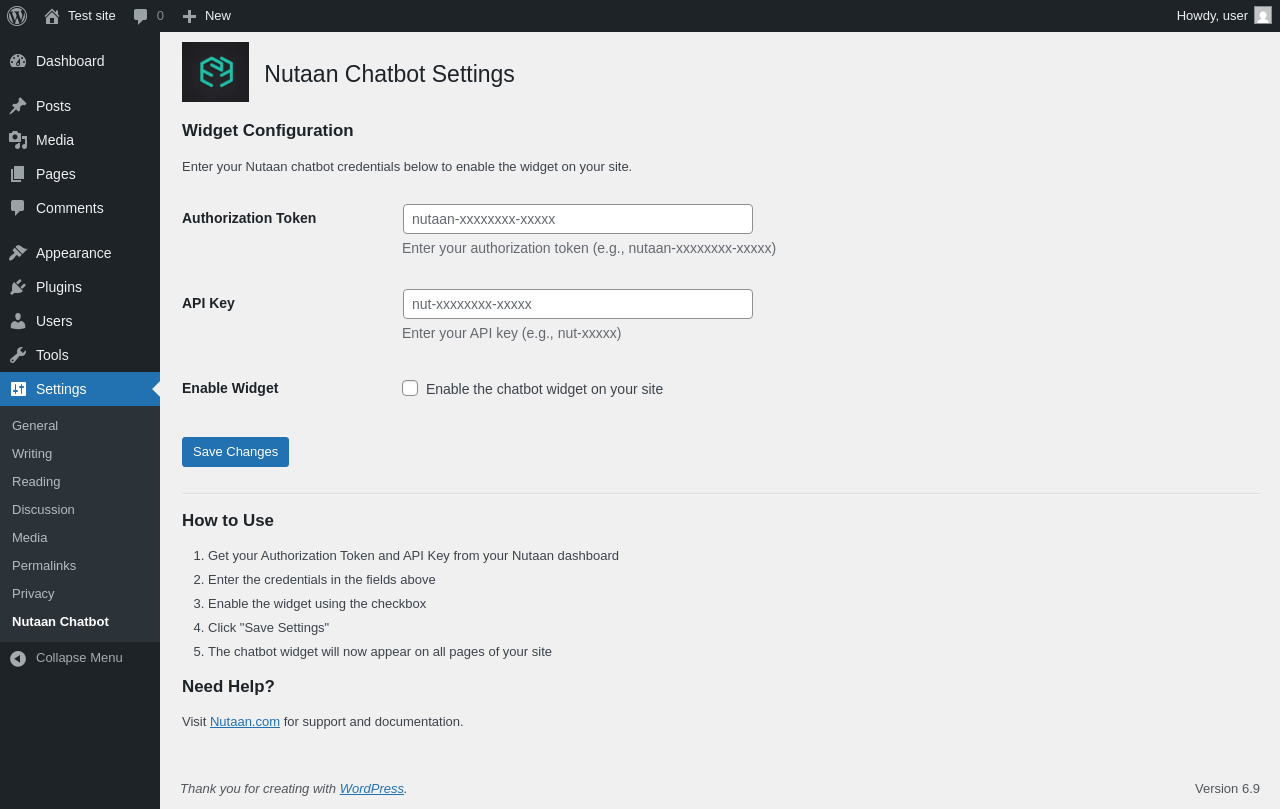Open the Appearance menu
The width and height of the screenshot is (1280, 809).
73,253
